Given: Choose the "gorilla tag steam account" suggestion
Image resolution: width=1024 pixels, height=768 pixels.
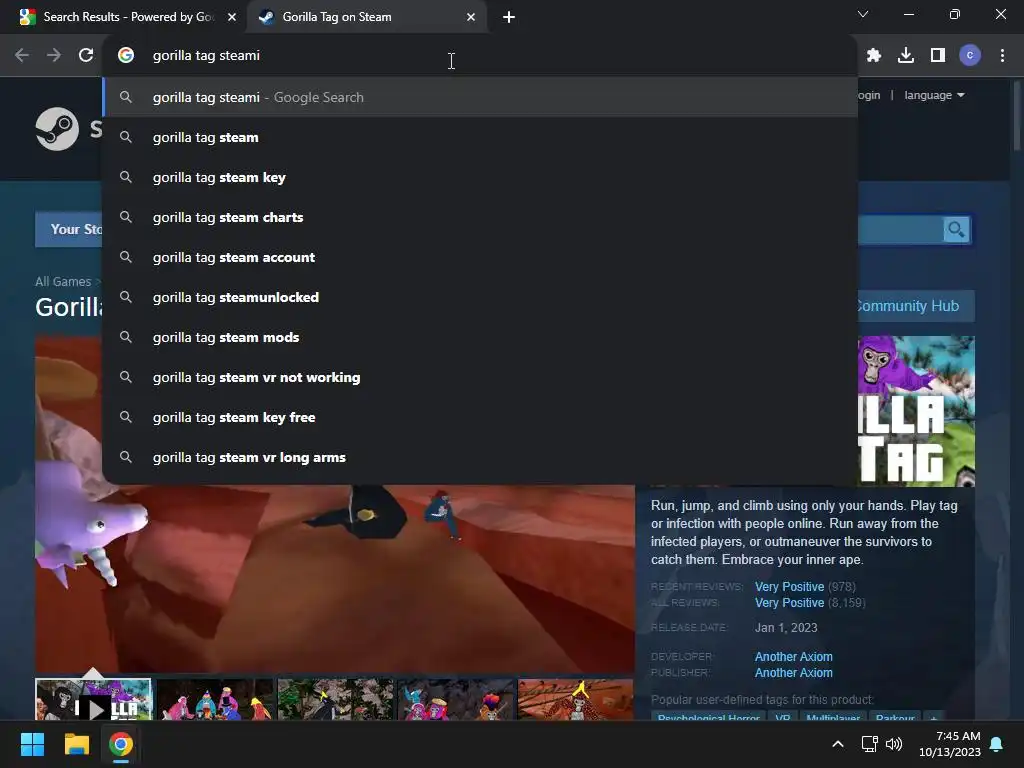Looking at the screenshot, I should pyautogui.click(x=480, y=257).
